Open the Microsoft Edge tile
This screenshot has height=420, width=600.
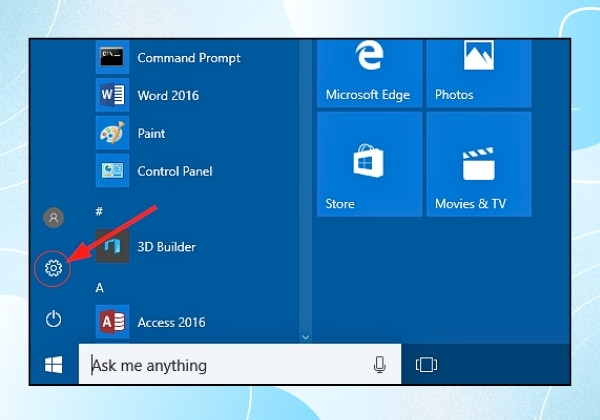click(x=369, y=73)
